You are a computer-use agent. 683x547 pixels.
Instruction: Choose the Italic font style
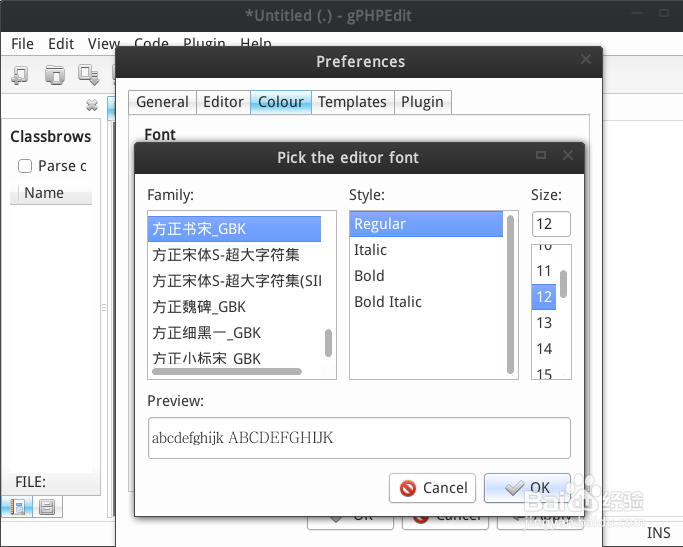point(426,250)
